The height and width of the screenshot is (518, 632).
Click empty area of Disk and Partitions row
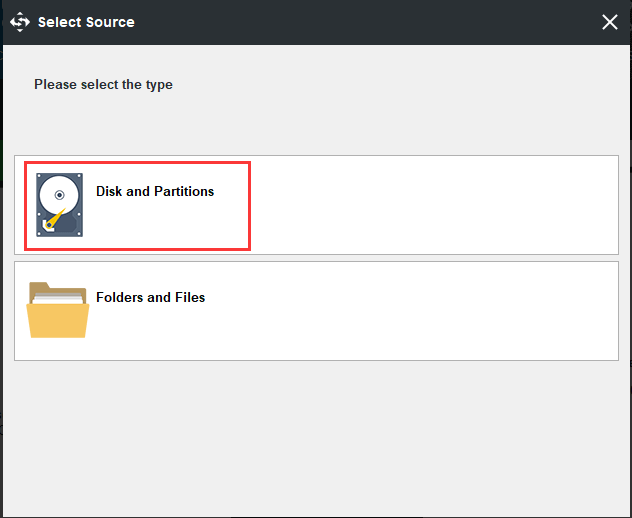(430, 205)
